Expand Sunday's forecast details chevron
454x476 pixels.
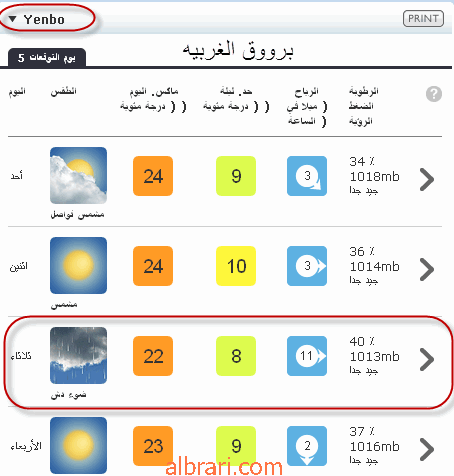tap(427, 179)
